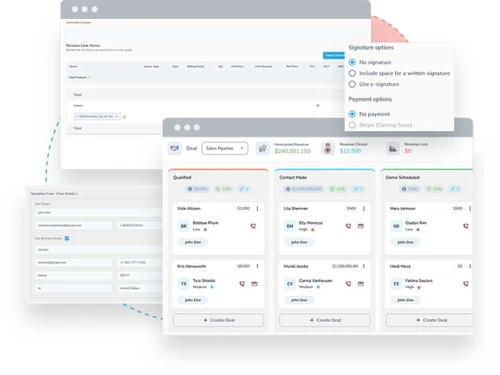
Task: Toggle the Your Business Details checkbox
Action: pos(67,238)
